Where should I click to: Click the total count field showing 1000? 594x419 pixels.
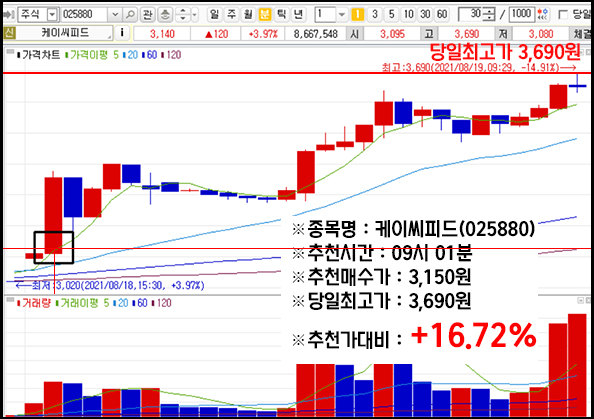(522, 14)
